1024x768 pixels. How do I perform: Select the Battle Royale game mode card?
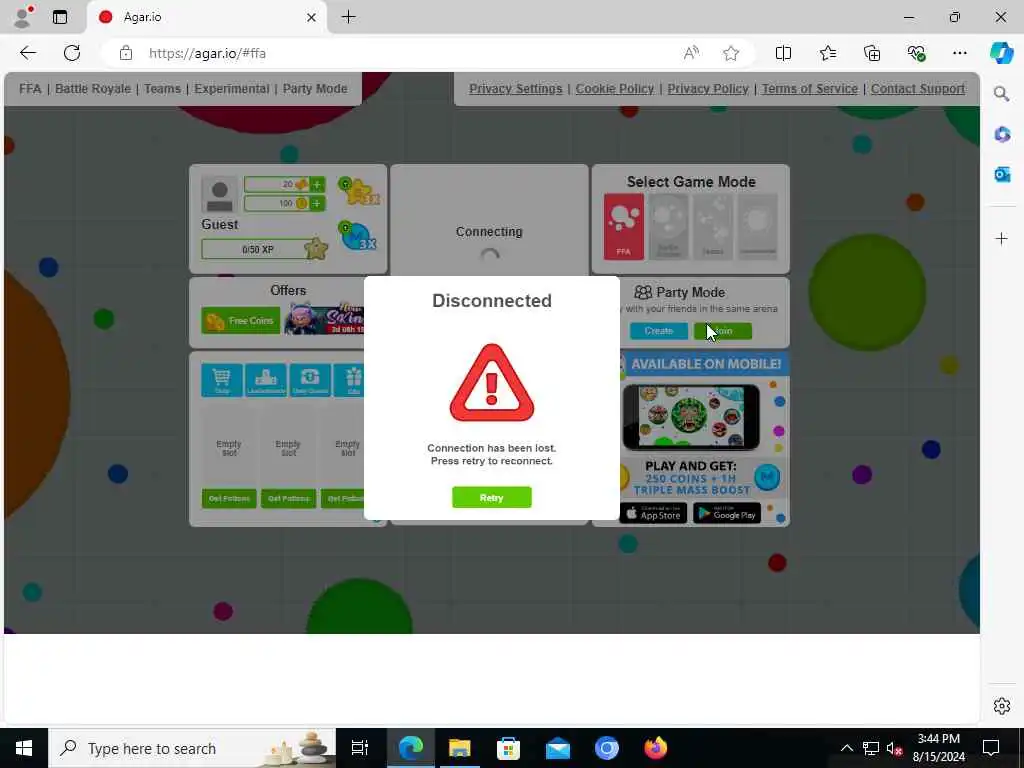coord(668,227)
